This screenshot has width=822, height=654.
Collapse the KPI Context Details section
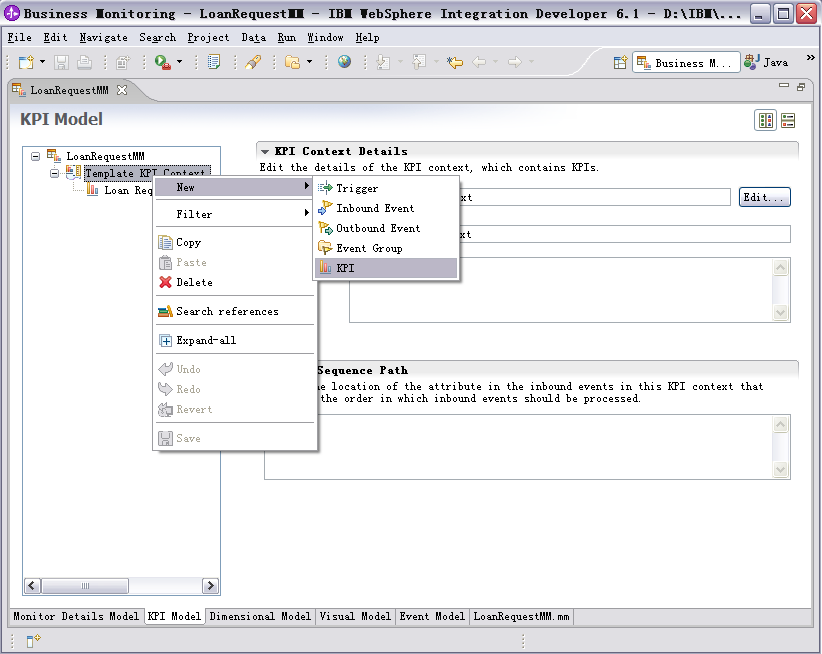(265, 151)
